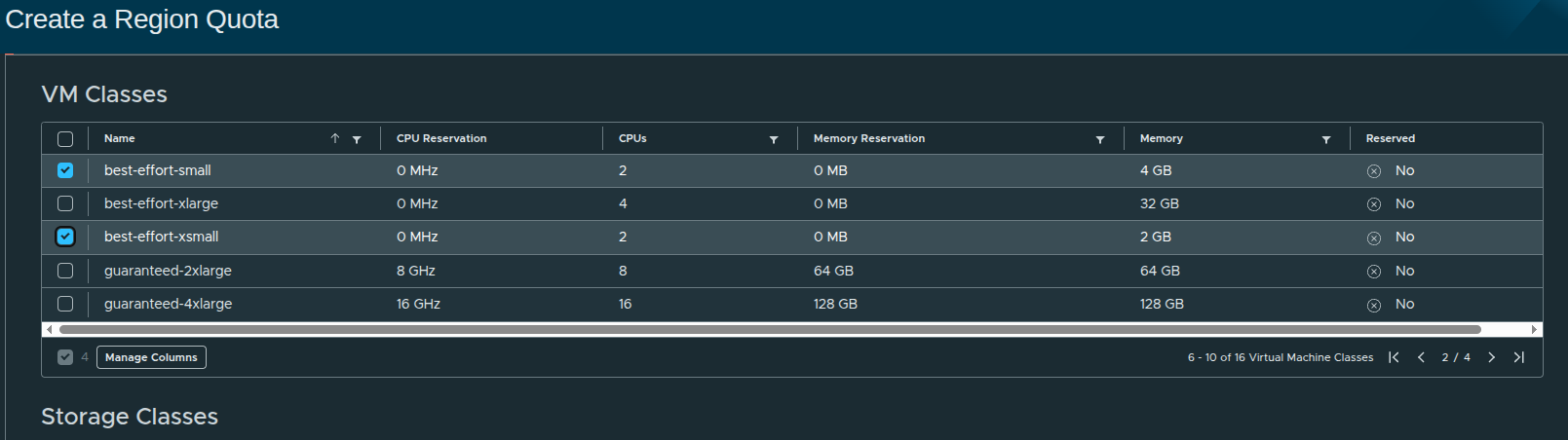Click the 32 GB memory value

pyautogui.click(x=1160, y=203)
